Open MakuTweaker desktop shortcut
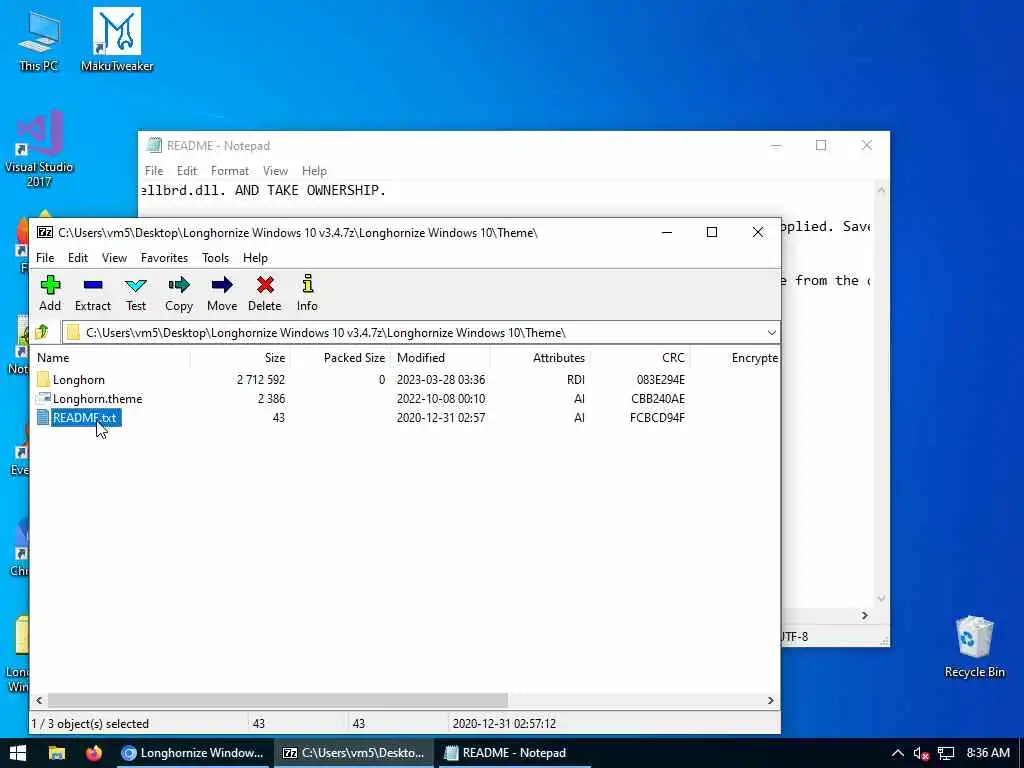Image resolution: width=1024 pixels, height=768 pixels. [x=117, y=39]
